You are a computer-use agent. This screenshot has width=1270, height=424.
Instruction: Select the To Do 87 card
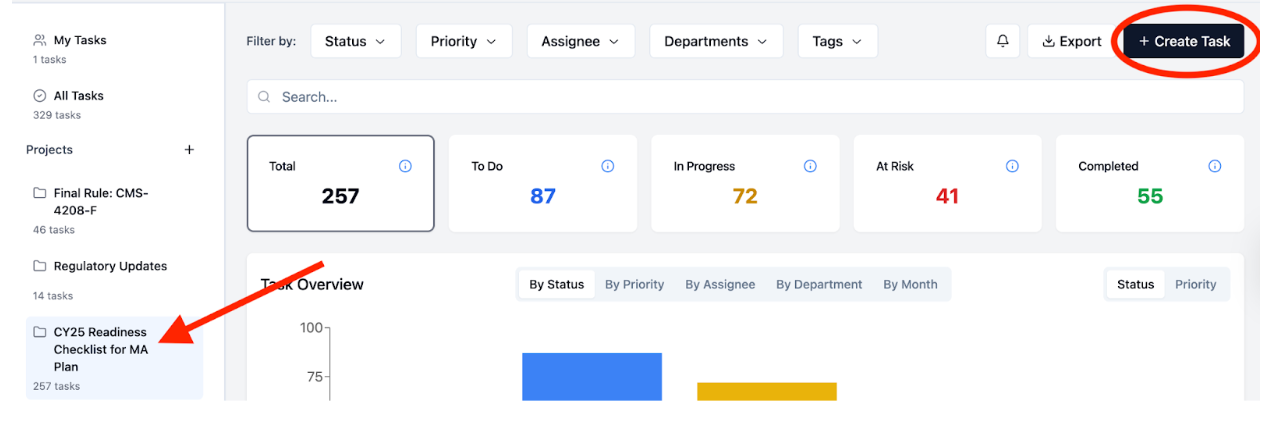pyautogui.click(x=543, y=183)
